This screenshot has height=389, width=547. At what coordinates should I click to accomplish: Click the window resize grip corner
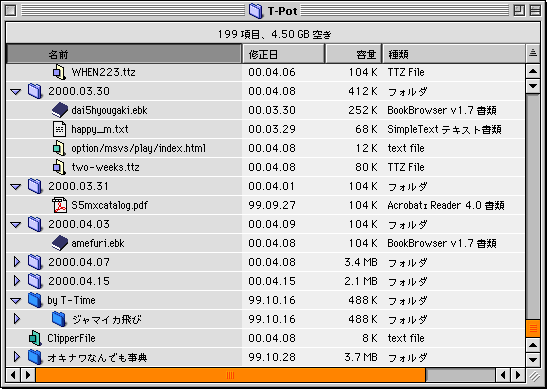tap(533, 376)
